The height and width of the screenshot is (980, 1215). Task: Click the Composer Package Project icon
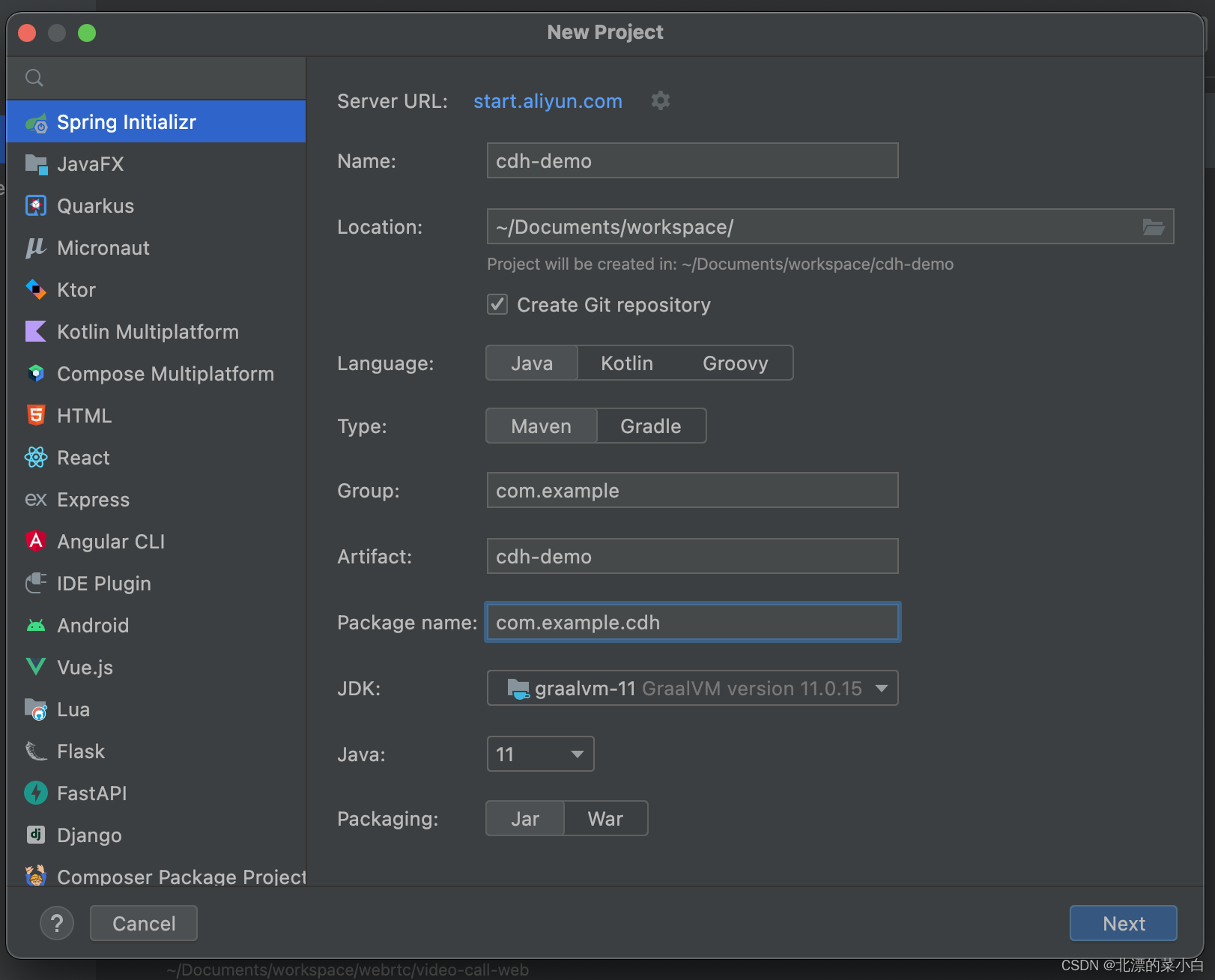(x=36, y=876)
